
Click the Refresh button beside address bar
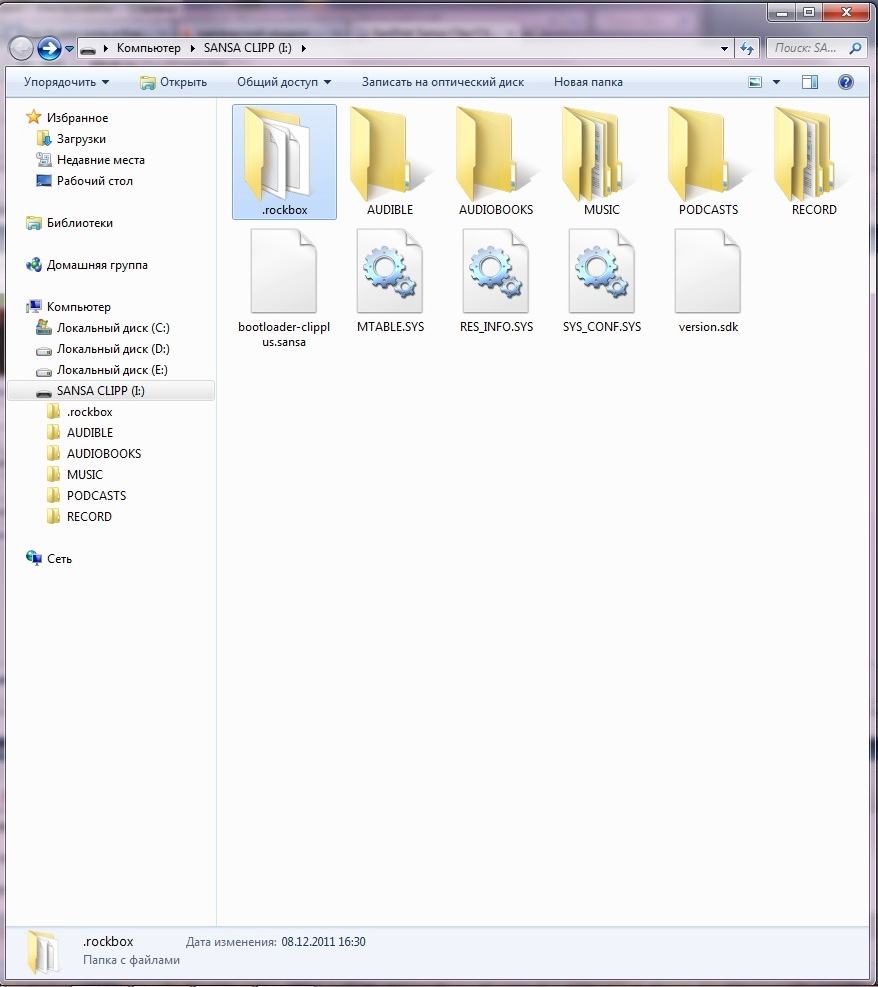747,48
